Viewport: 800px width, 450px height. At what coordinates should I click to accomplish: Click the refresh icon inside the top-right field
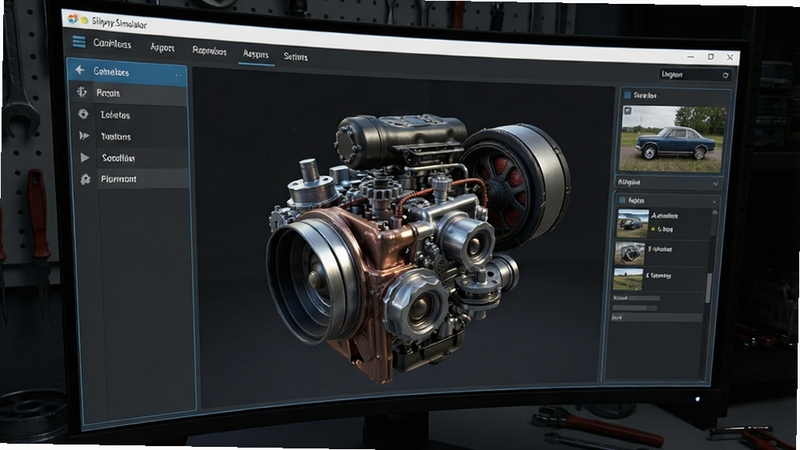725,76
